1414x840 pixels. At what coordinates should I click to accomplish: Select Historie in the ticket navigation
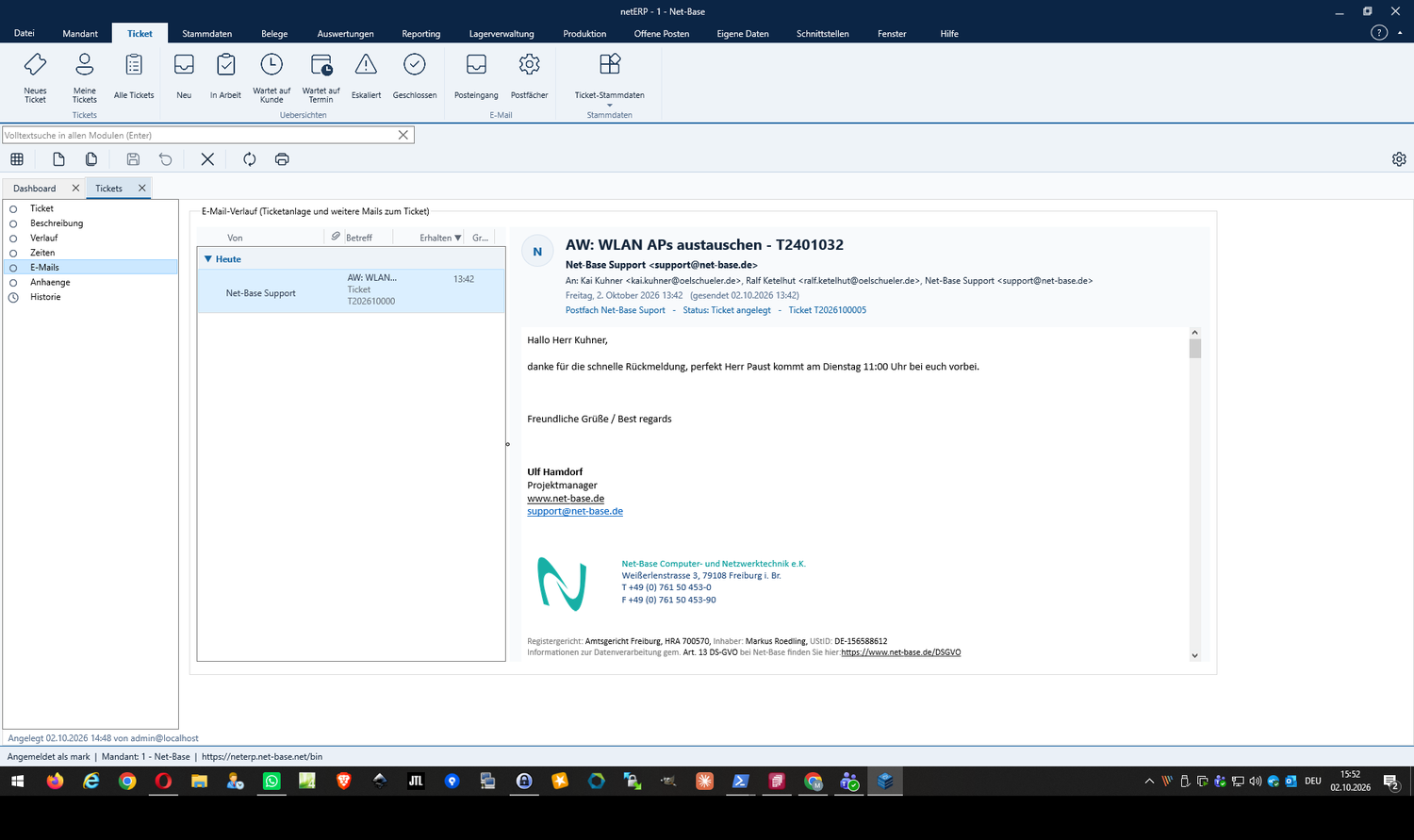[x=45, y=297]
